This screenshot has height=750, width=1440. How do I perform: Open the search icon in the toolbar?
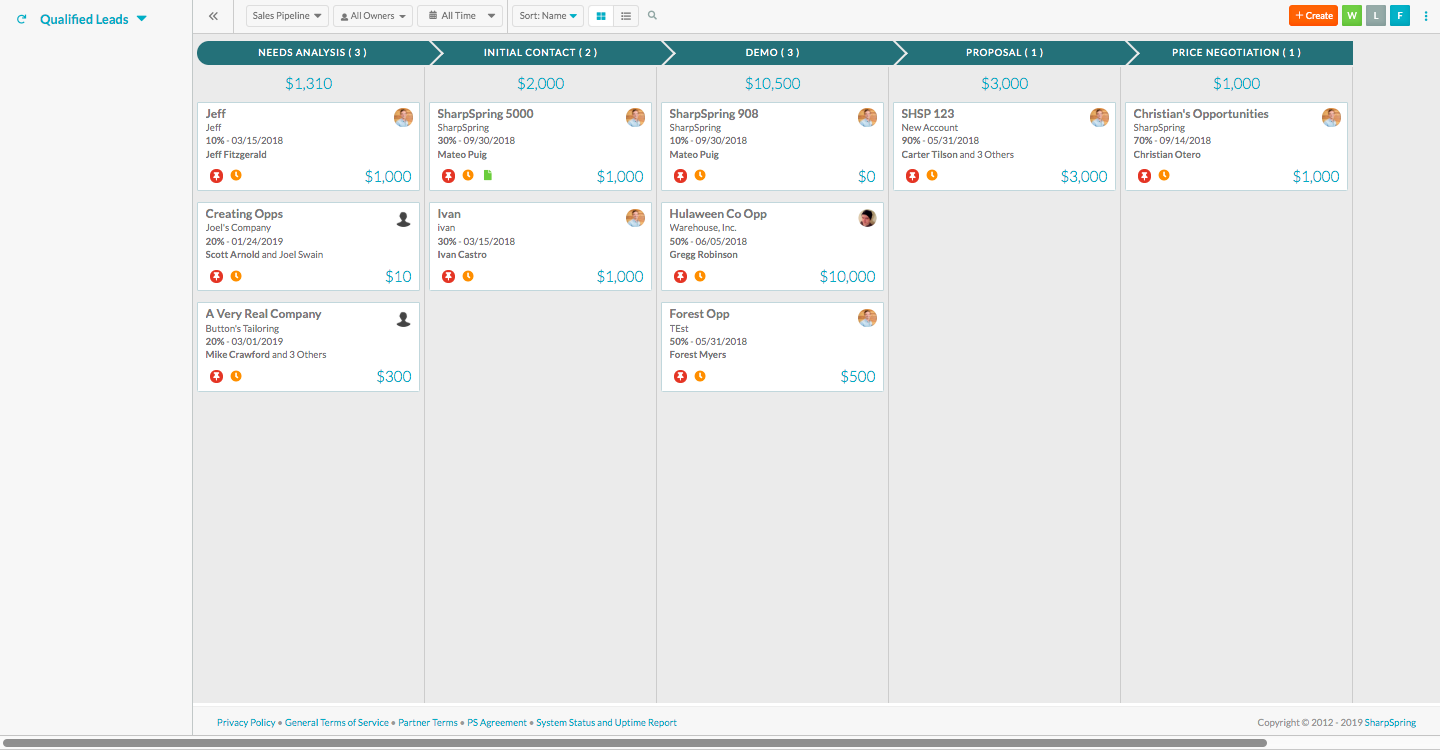click(x=652, y=15)
